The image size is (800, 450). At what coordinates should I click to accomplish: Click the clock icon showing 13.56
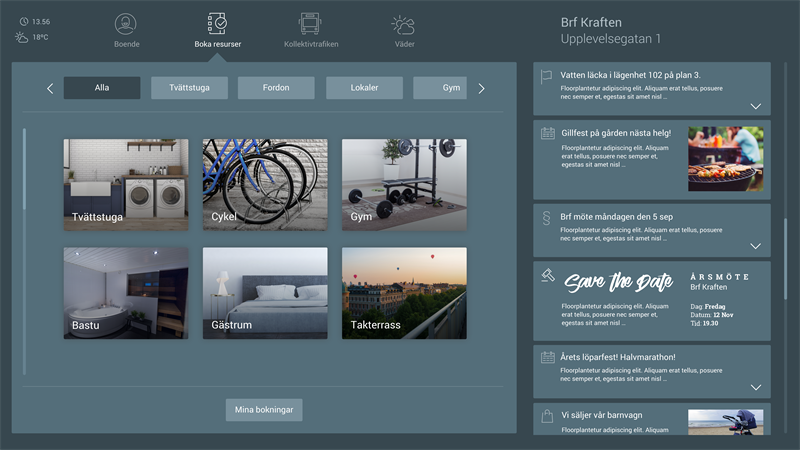coord(22,21)
